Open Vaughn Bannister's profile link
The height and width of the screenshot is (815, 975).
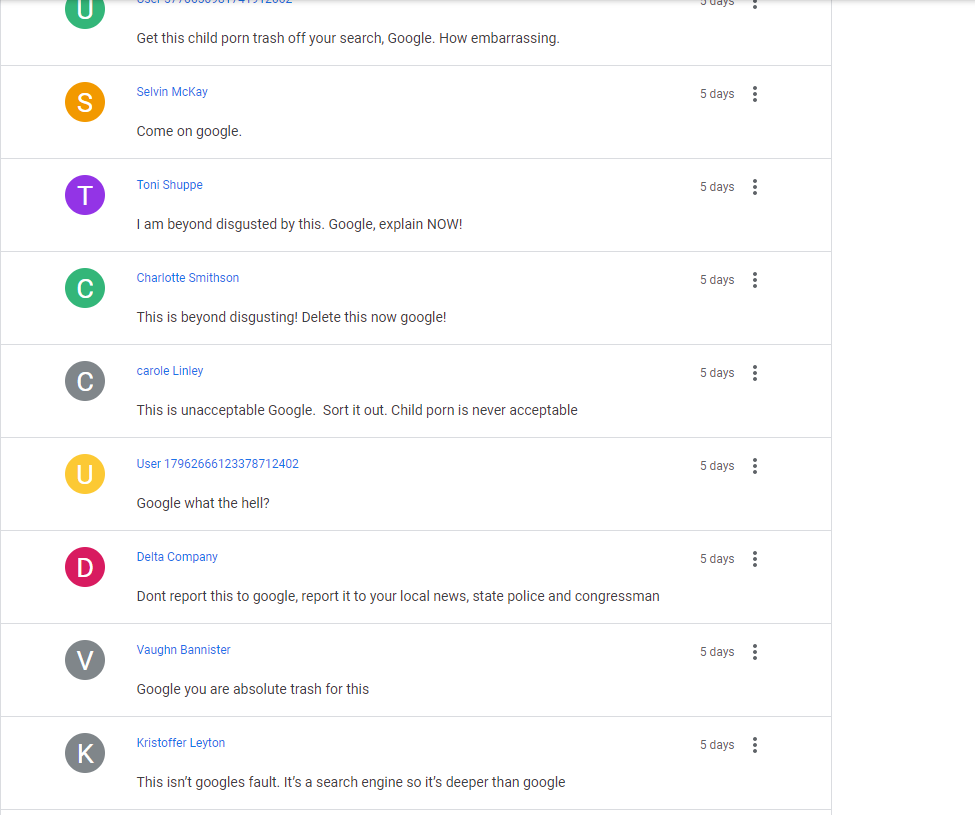(x=183, y=650)
